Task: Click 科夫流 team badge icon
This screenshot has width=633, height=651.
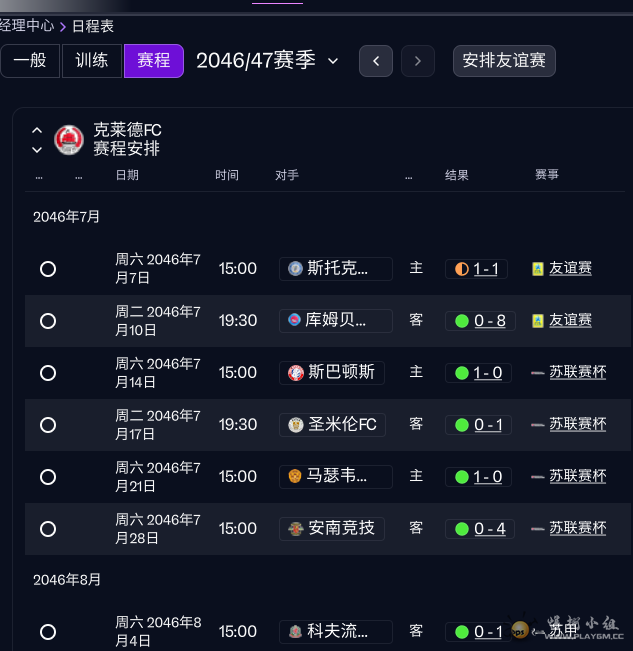Action: click(x=295, y=631)
